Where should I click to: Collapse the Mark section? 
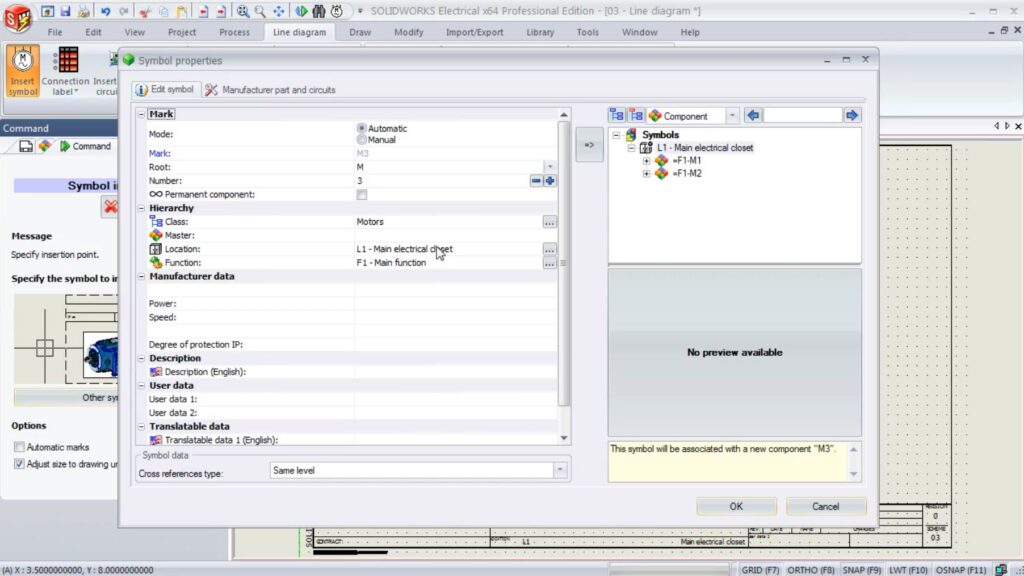(x=141, y=114)
